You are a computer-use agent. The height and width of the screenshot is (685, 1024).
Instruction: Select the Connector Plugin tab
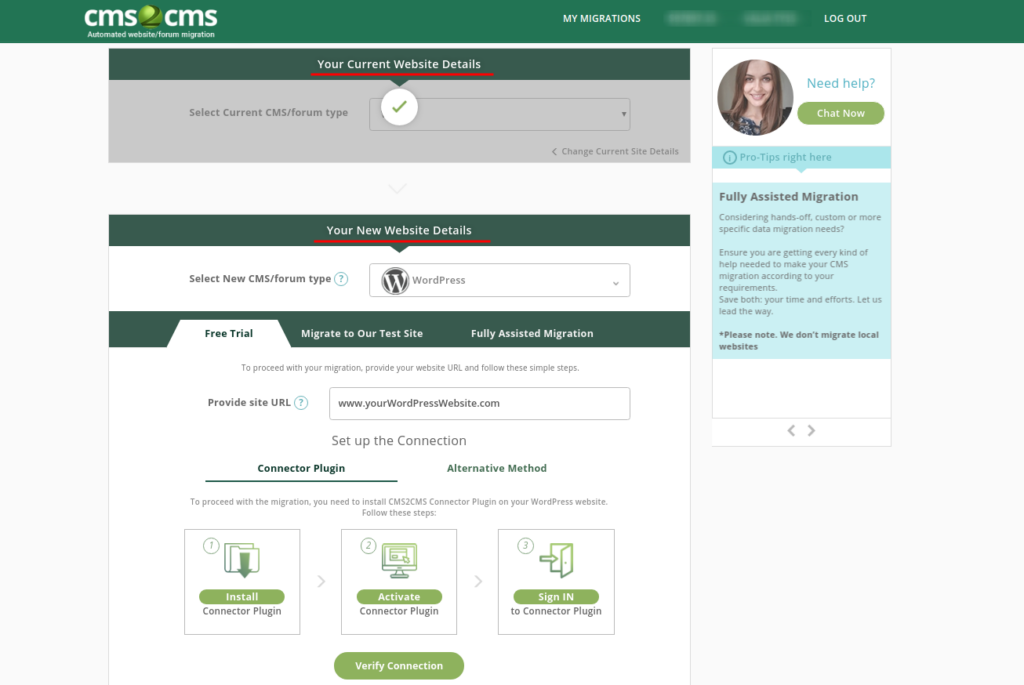pos(301,468)
